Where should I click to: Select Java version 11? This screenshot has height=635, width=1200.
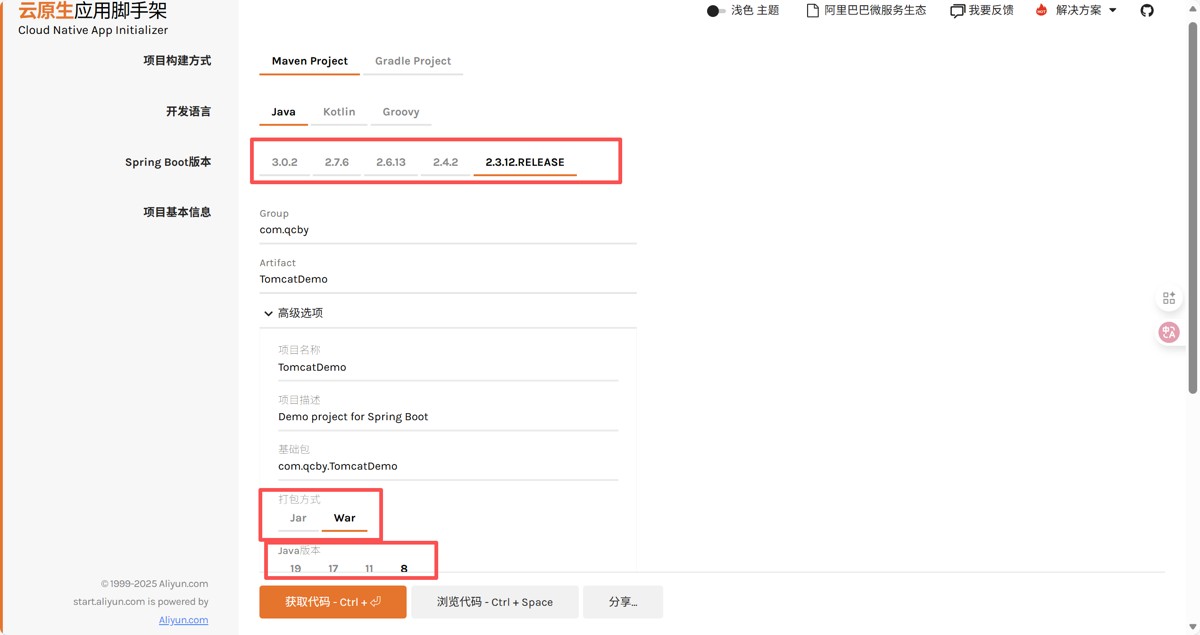[369, 568]
